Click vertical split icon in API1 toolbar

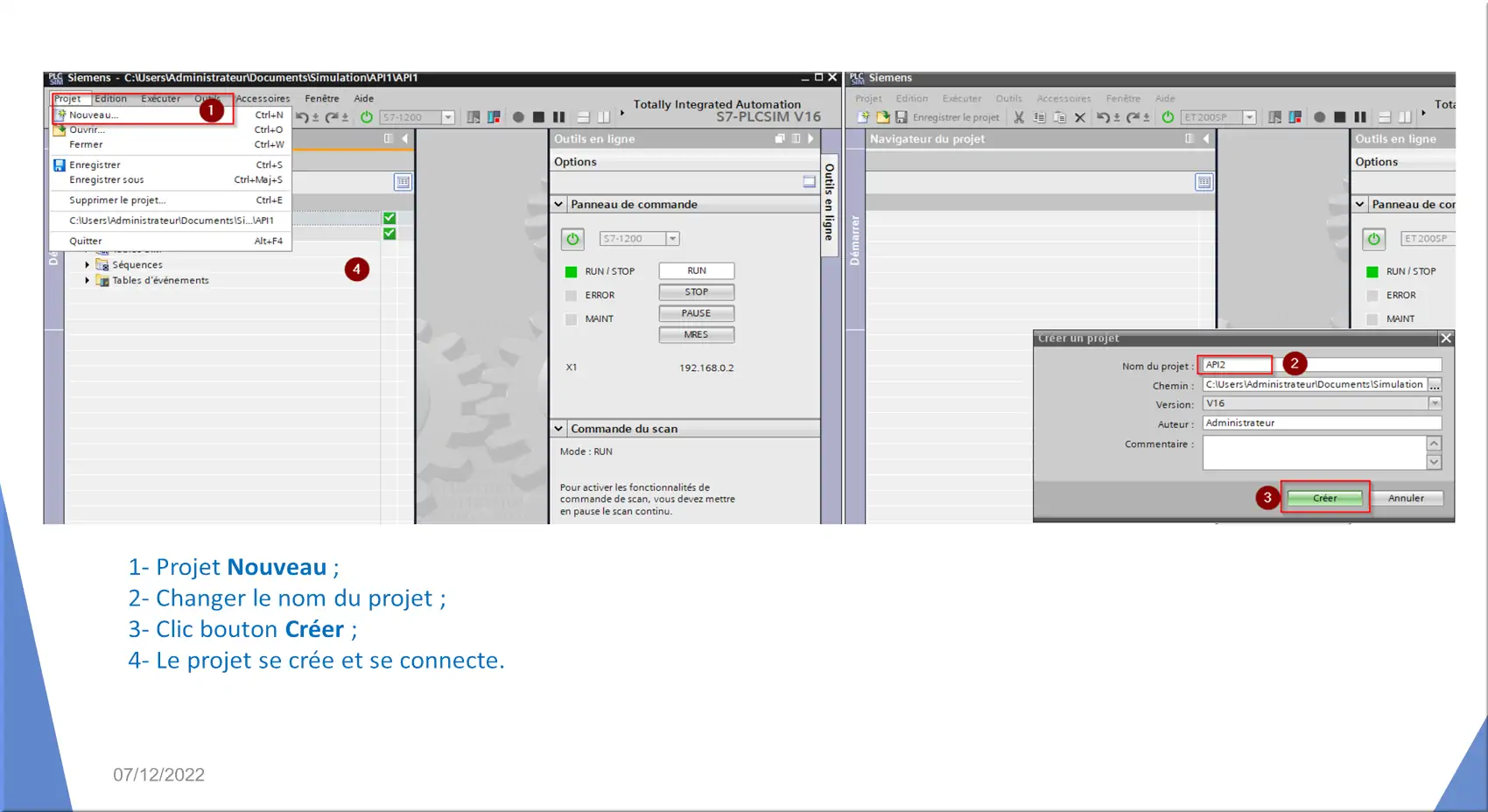[603, 117]
